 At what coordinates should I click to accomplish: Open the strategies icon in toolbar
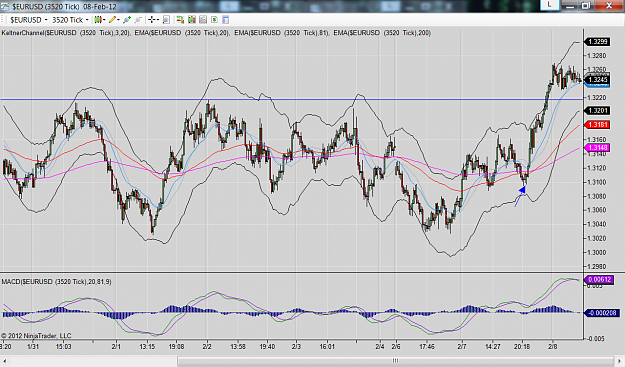203,20
